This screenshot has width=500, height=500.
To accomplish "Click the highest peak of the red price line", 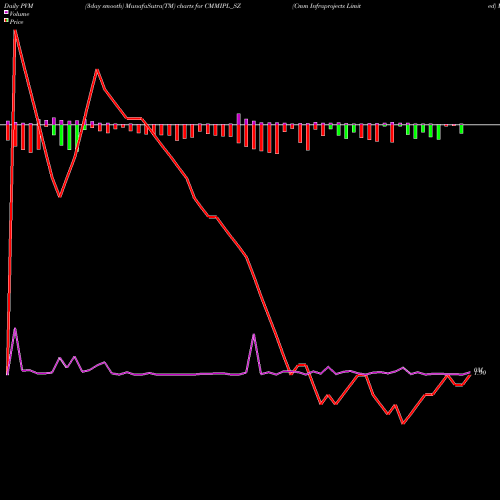I will tap(15, 30).
